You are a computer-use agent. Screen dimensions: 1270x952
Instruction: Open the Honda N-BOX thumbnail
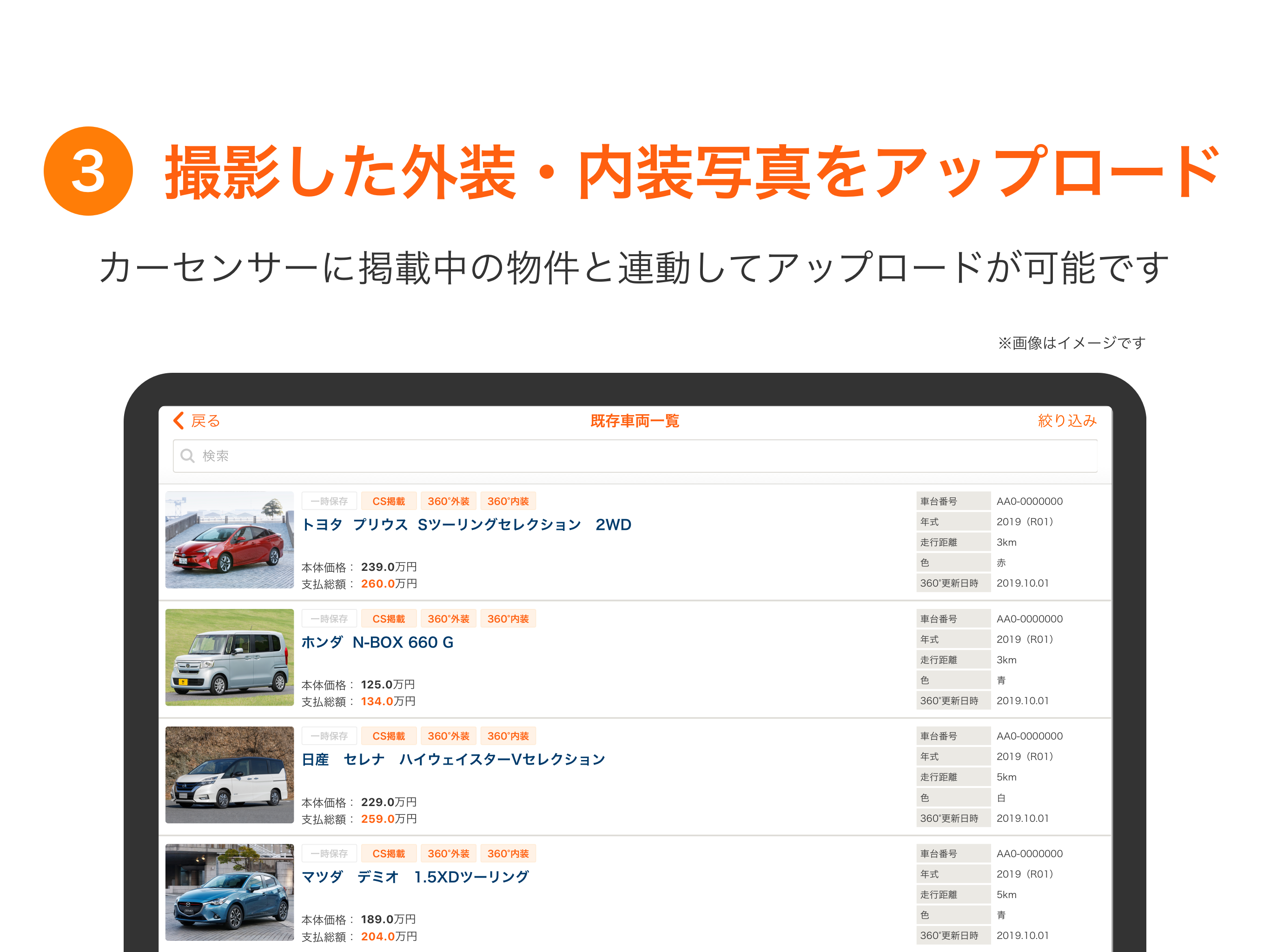(x=230, y=657)
